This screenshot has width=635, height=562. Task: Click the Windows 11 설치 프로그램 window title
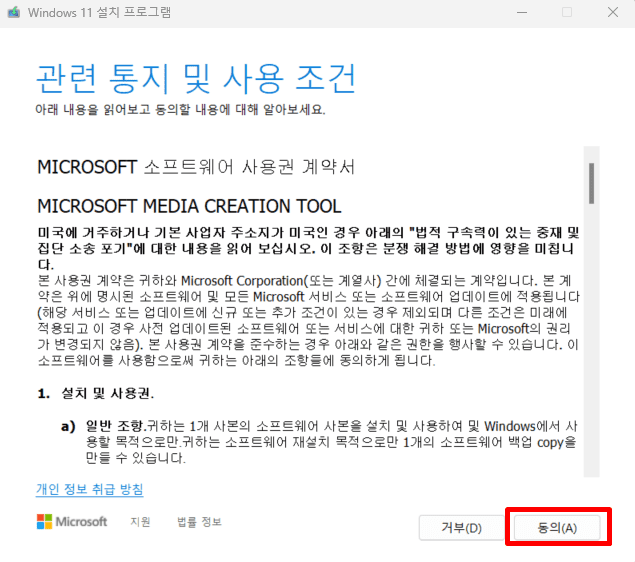tap(99, 12)
